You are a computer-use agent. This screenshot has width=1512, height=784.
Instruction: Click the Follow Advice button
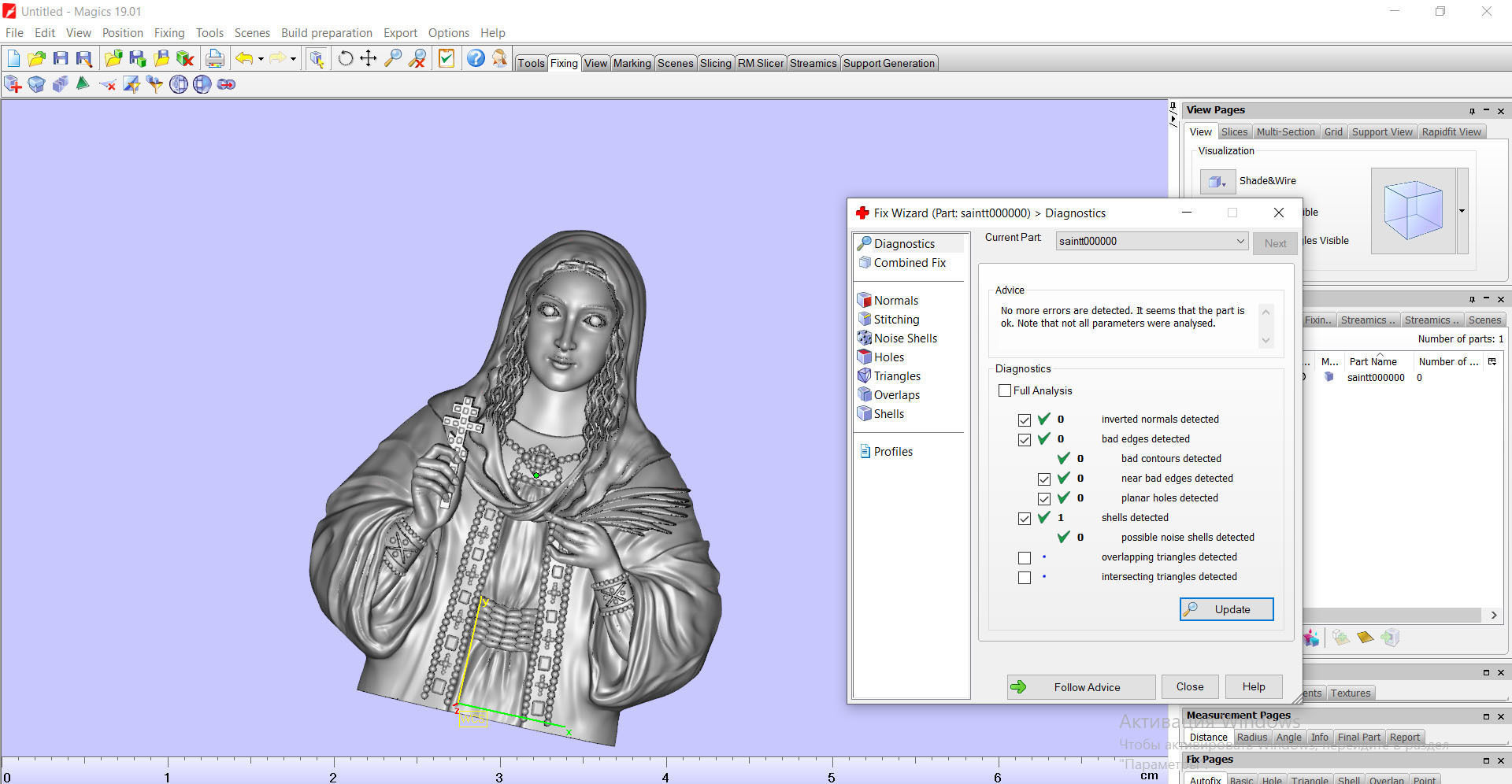(1080, 687)
